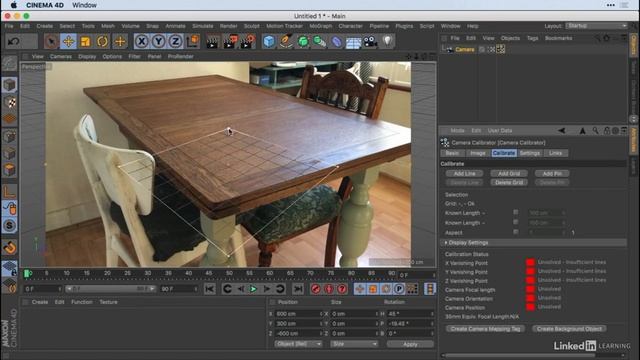This screenshot has height=360, width=640.
Task: Open the Layout dropdown
Action: click(596, 26)
